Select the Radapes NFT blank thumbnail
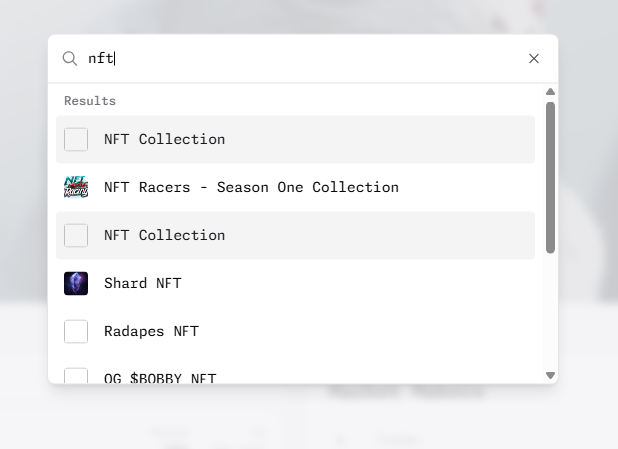This screenshot has height=449, width=618. click(76, 332)
